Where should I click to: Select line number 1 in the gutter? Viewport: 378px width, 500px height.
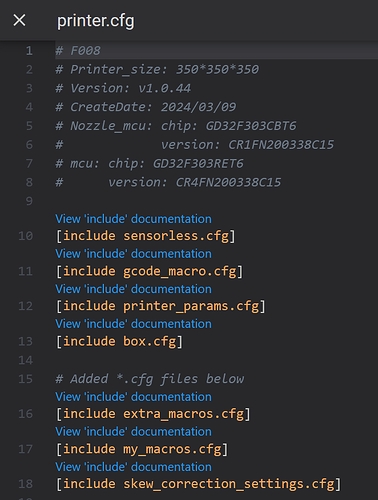[29, 51]
